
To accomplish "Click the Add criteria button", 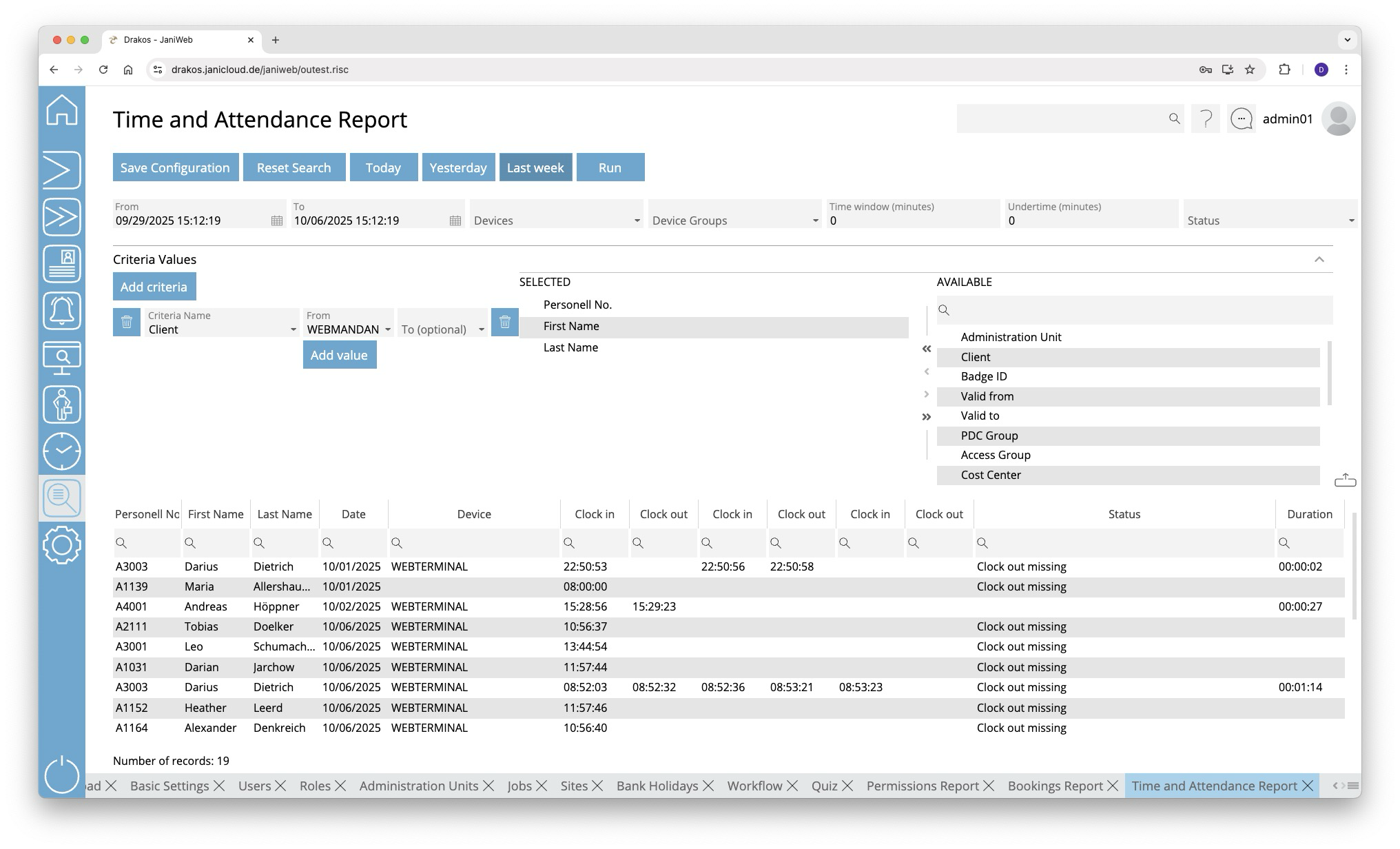I will [154, 287].
